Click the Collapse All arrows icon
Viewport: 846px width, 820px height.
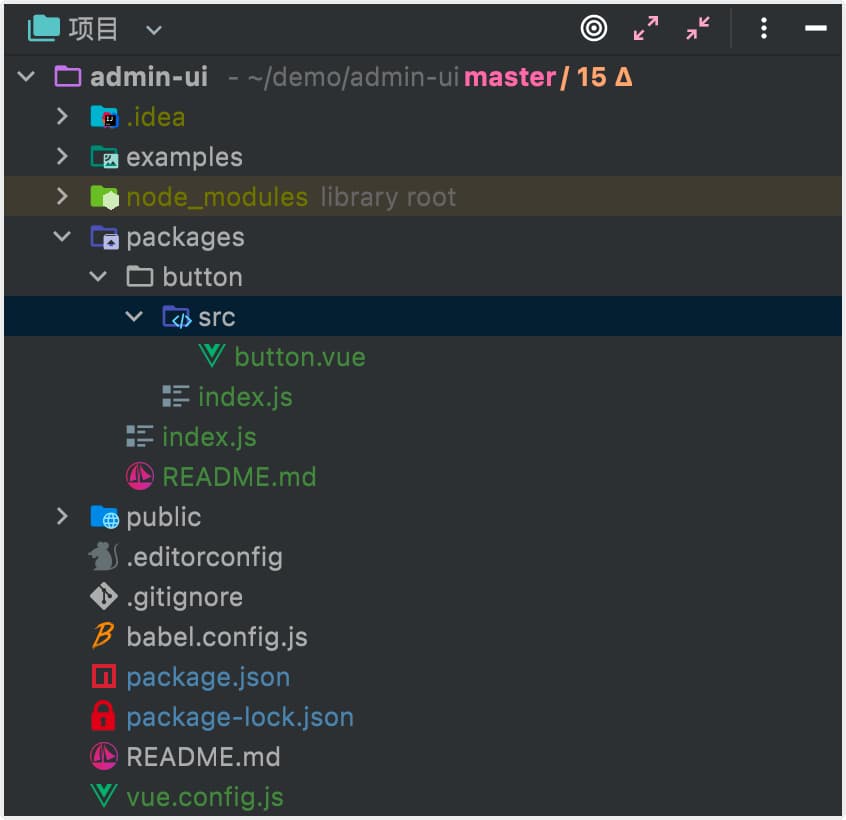[698, 28]
